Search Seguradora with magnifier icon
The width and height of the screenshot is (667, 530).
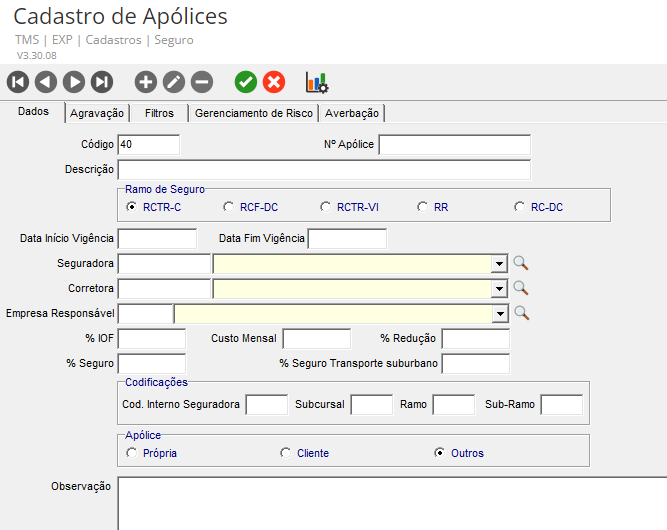click(520, 263)
